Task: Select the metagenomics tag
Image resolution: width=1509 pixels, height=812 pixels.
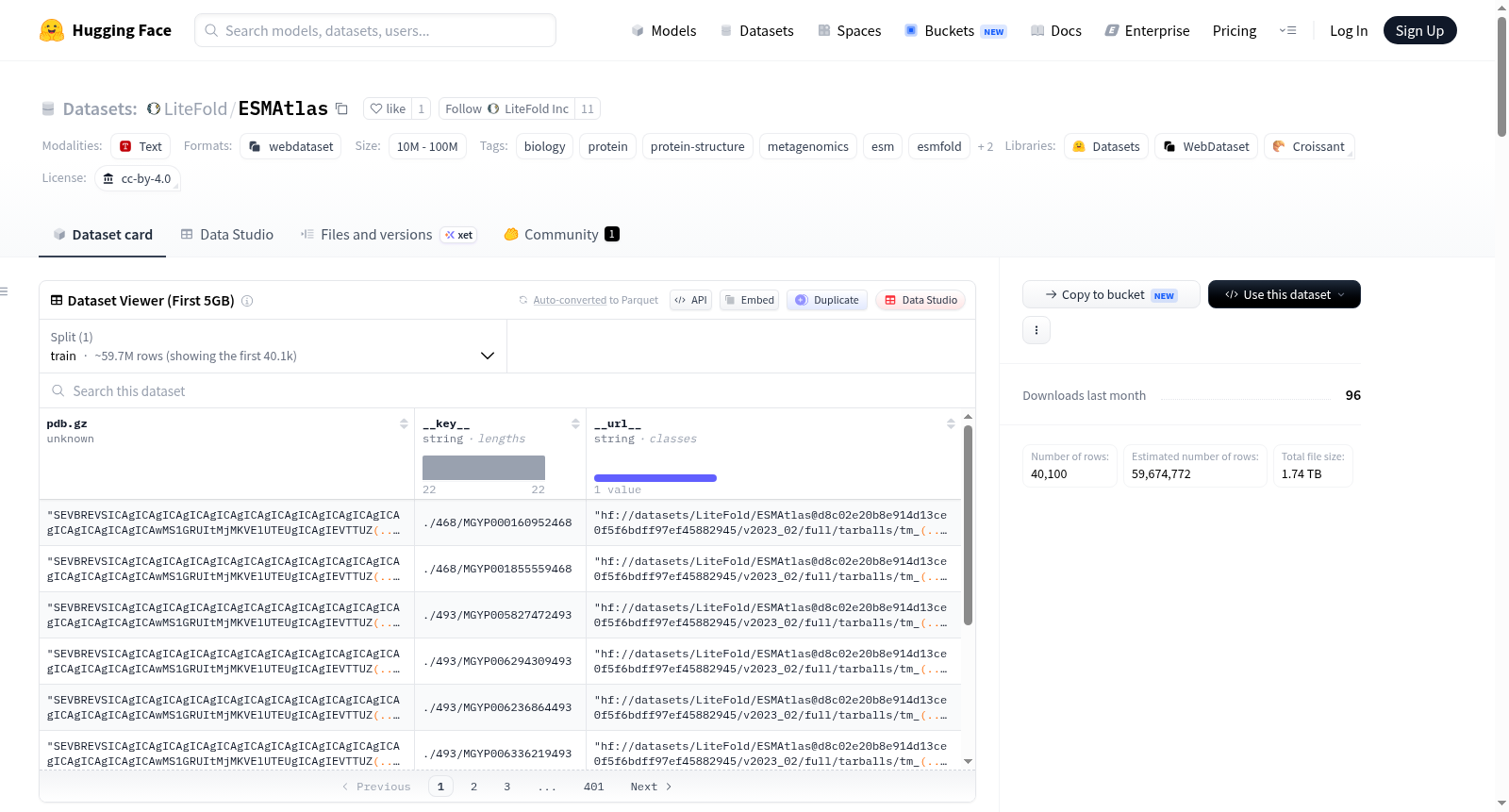Action: coord(807,146)
